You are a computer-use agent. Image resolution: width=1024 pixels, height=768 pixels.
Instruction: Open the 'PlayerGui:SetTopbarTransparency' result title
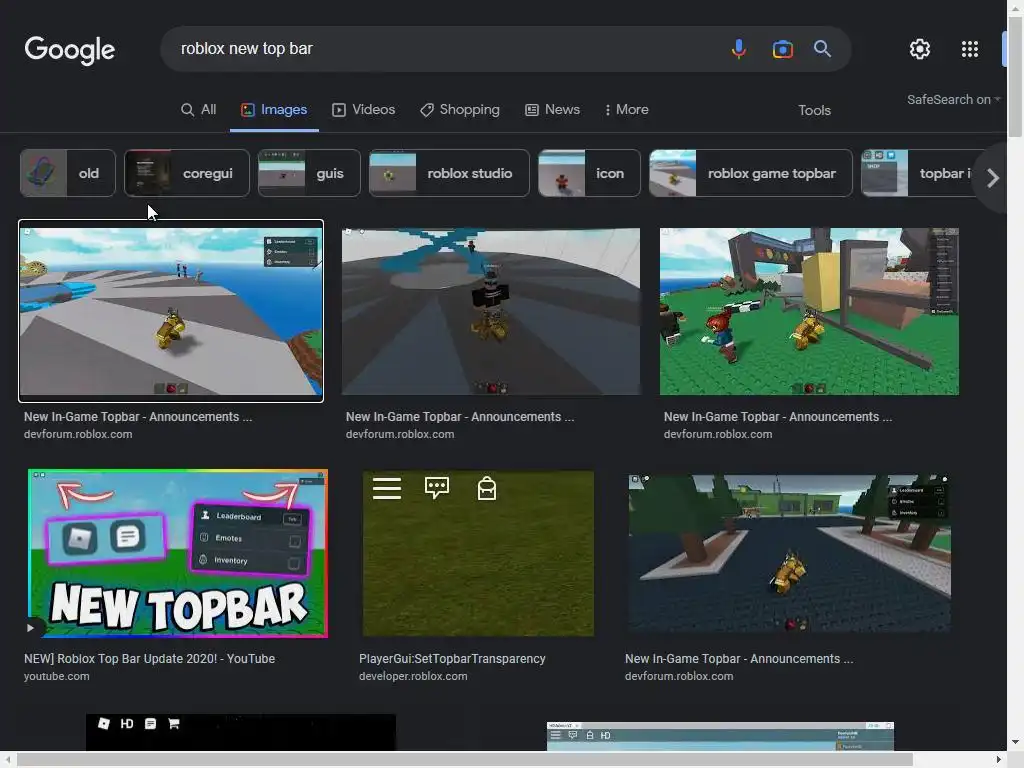[x=452, y=659]
